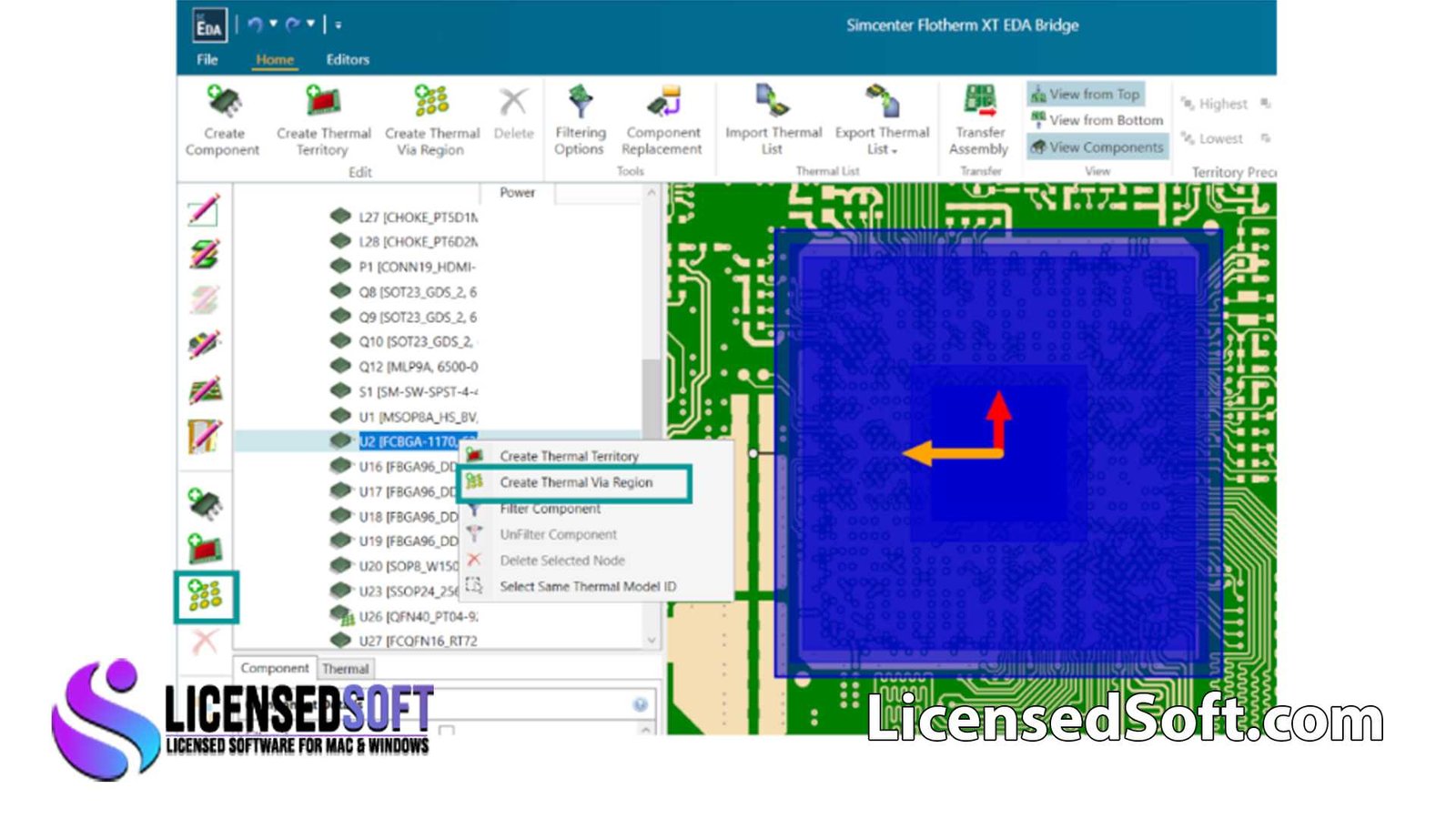Click Create Thermal Via Region in the ribbon
Image resolution: width=1456 pixels, height=819 pixels.
(431, 121)
